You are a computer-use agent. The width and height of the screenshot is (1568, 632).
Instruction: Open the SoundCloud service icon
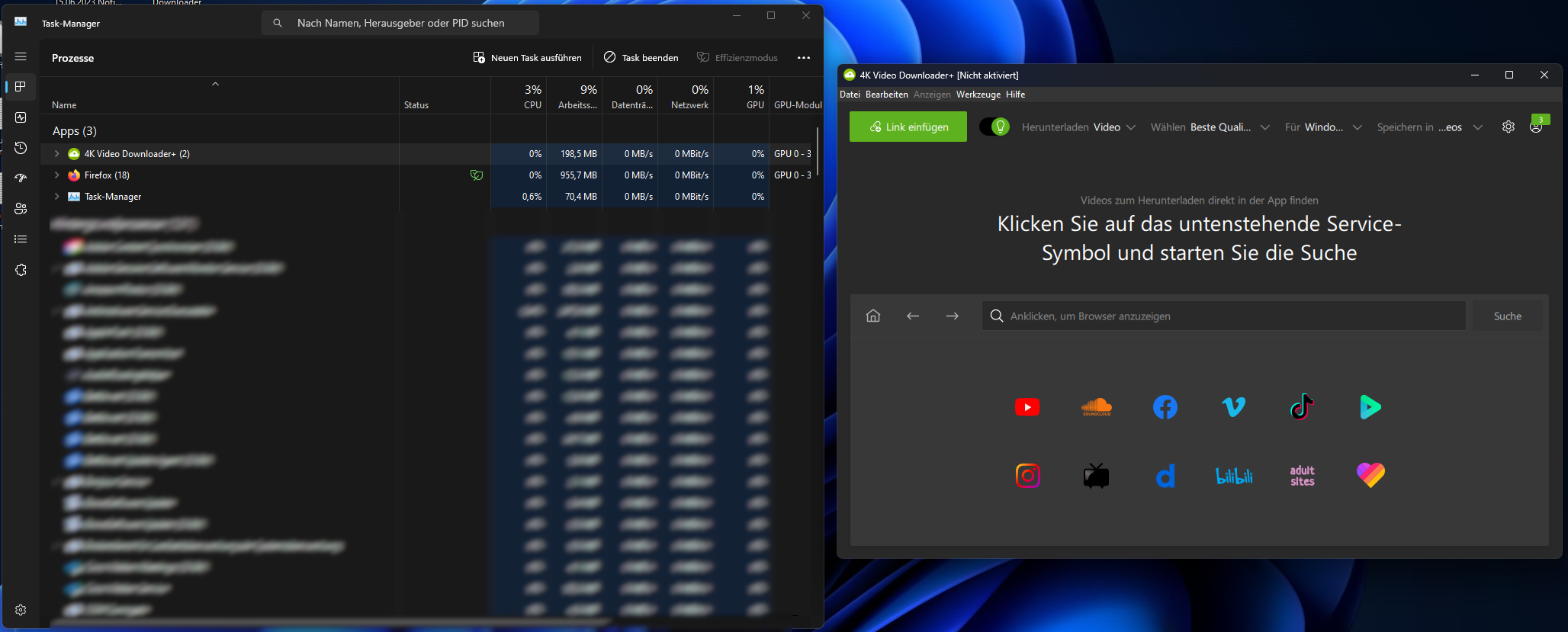click(1096, 407)
